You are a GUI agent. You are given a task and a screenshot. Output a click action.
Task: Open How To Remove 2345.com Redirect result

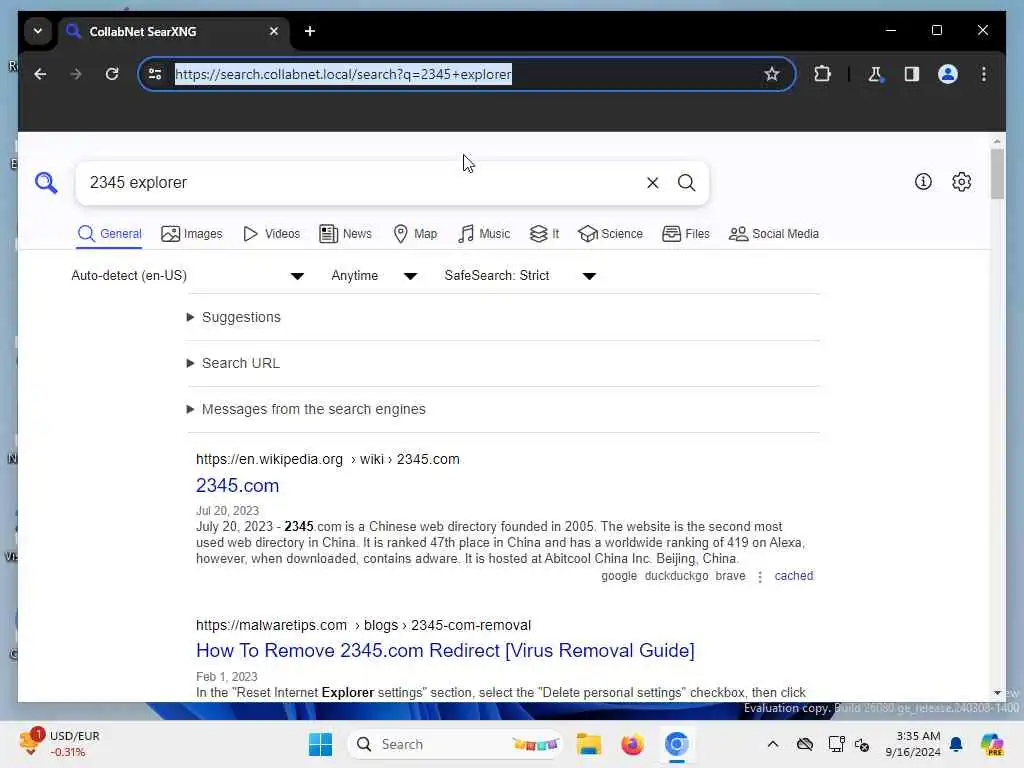[x=445, y=651]
